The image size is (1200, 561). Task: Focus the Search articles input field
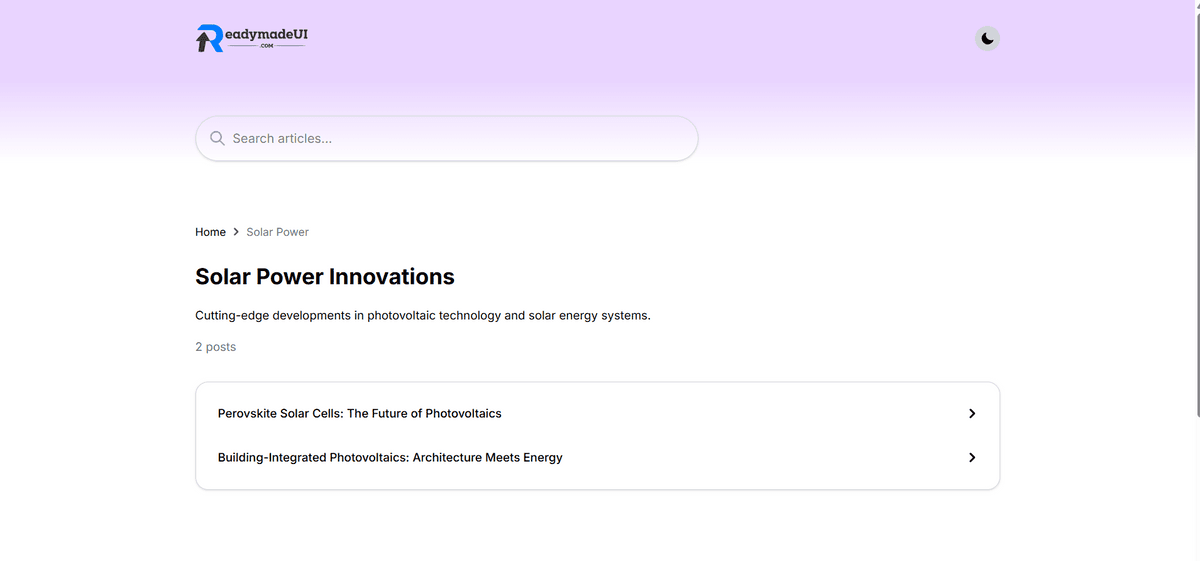(447, 138)
